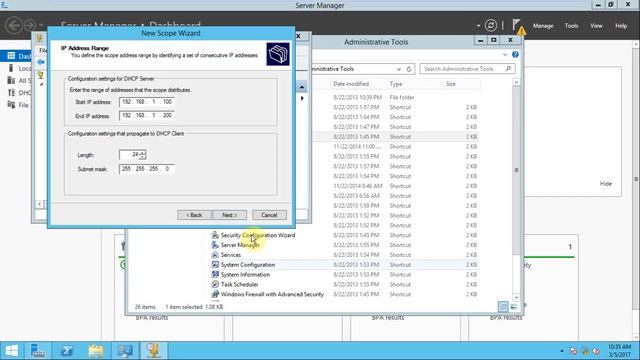640x360 pixels.
Task: Click the Subnet mask field
Action: [147, 169]
